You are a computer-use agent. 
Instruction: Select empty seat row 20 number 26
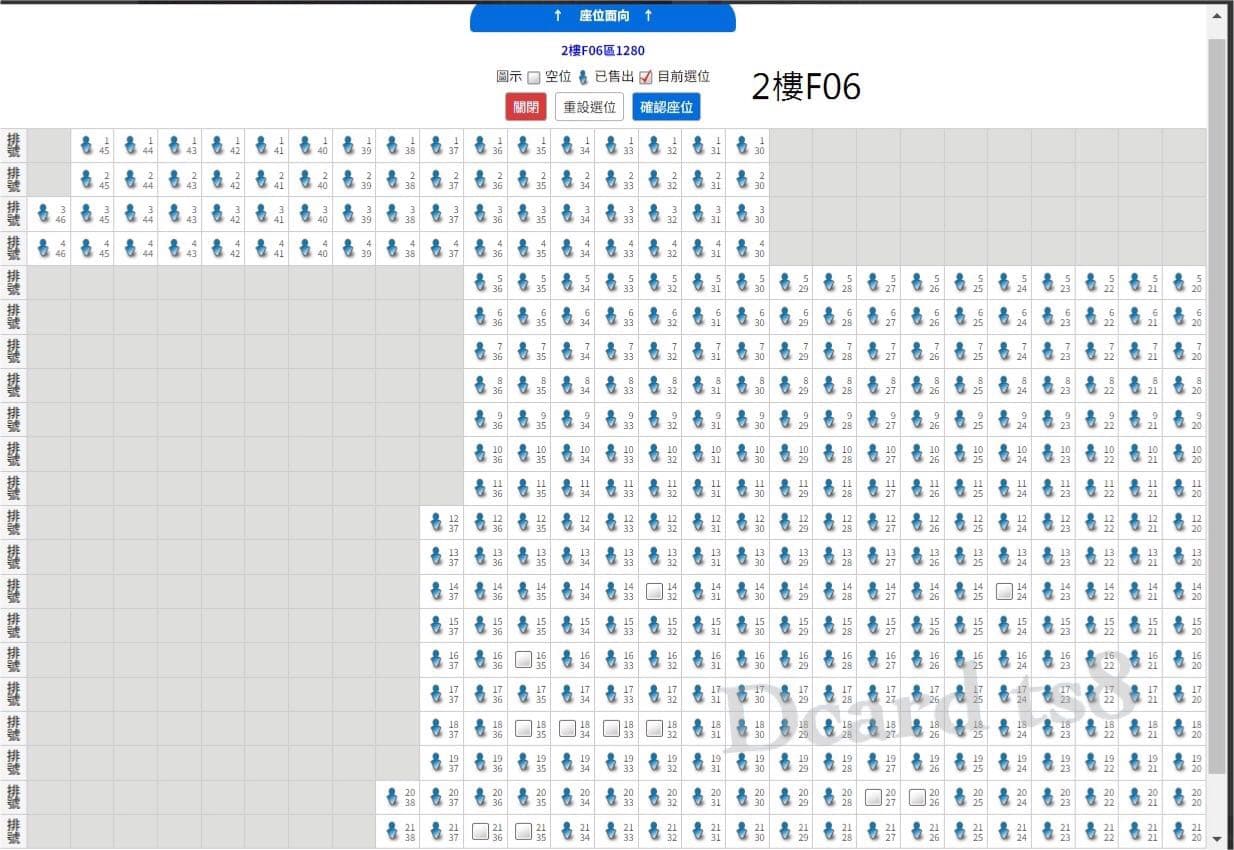(918, 797)
